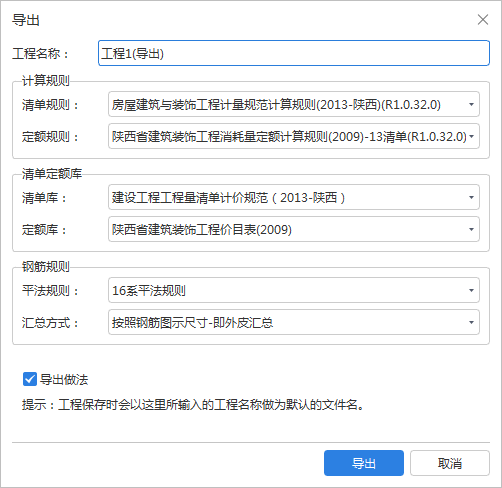The width and height of the screenshot is (502, 488).
Task: Click the 平法规则 label
Action: coord(50,291)
